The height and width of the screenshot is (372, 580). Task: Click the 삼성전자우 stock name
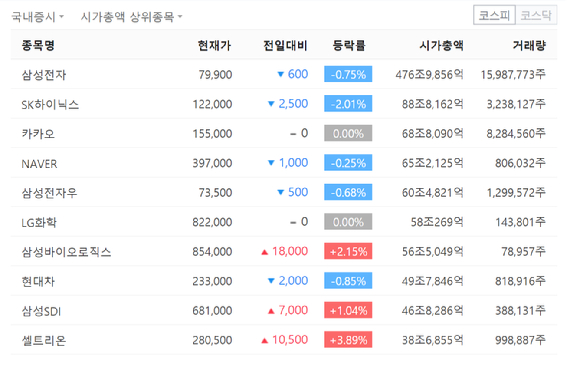49,193
